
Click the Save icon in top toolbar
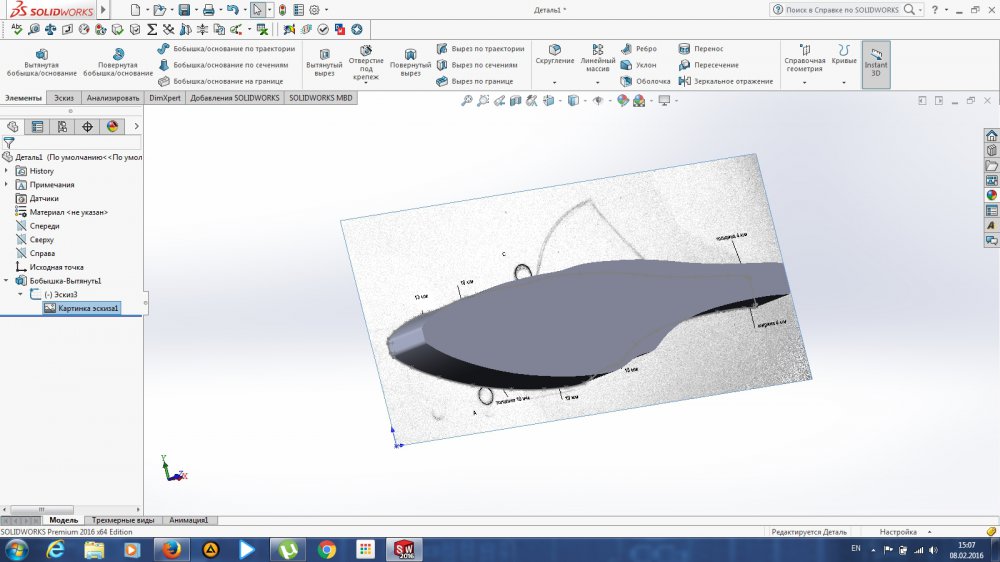[x=184, y=10]
